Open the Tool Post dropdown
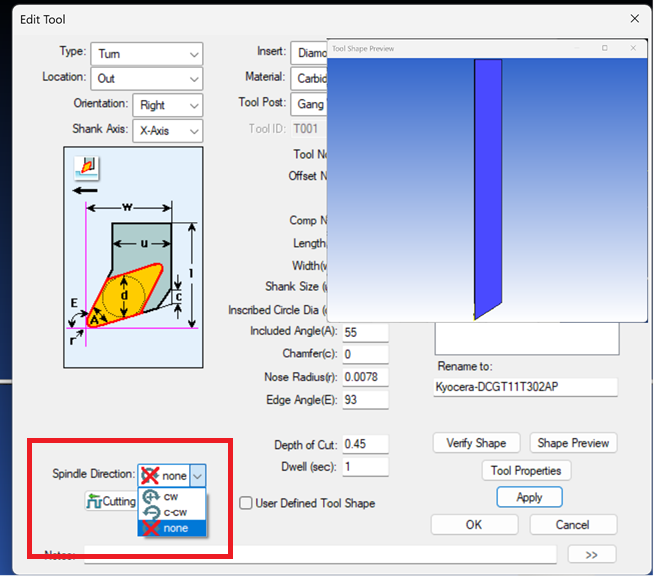Viewport: 664px width, 582px height. click(309, 104)
